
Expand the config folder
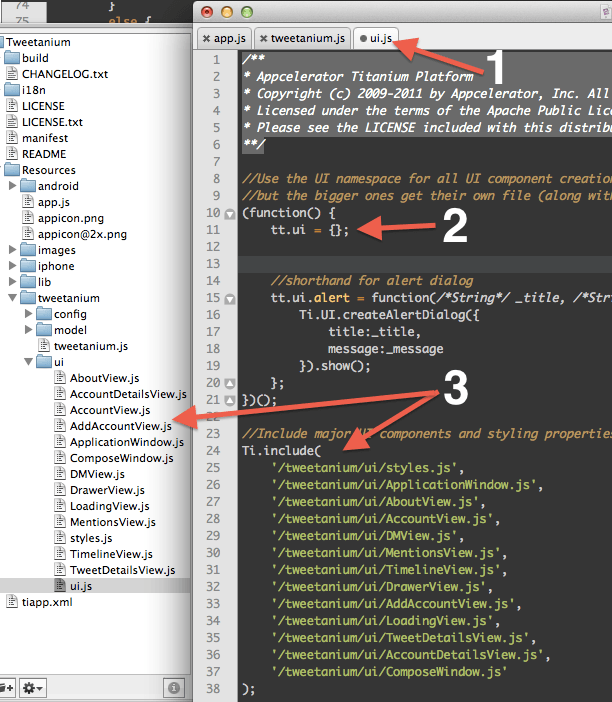point(29,313)
